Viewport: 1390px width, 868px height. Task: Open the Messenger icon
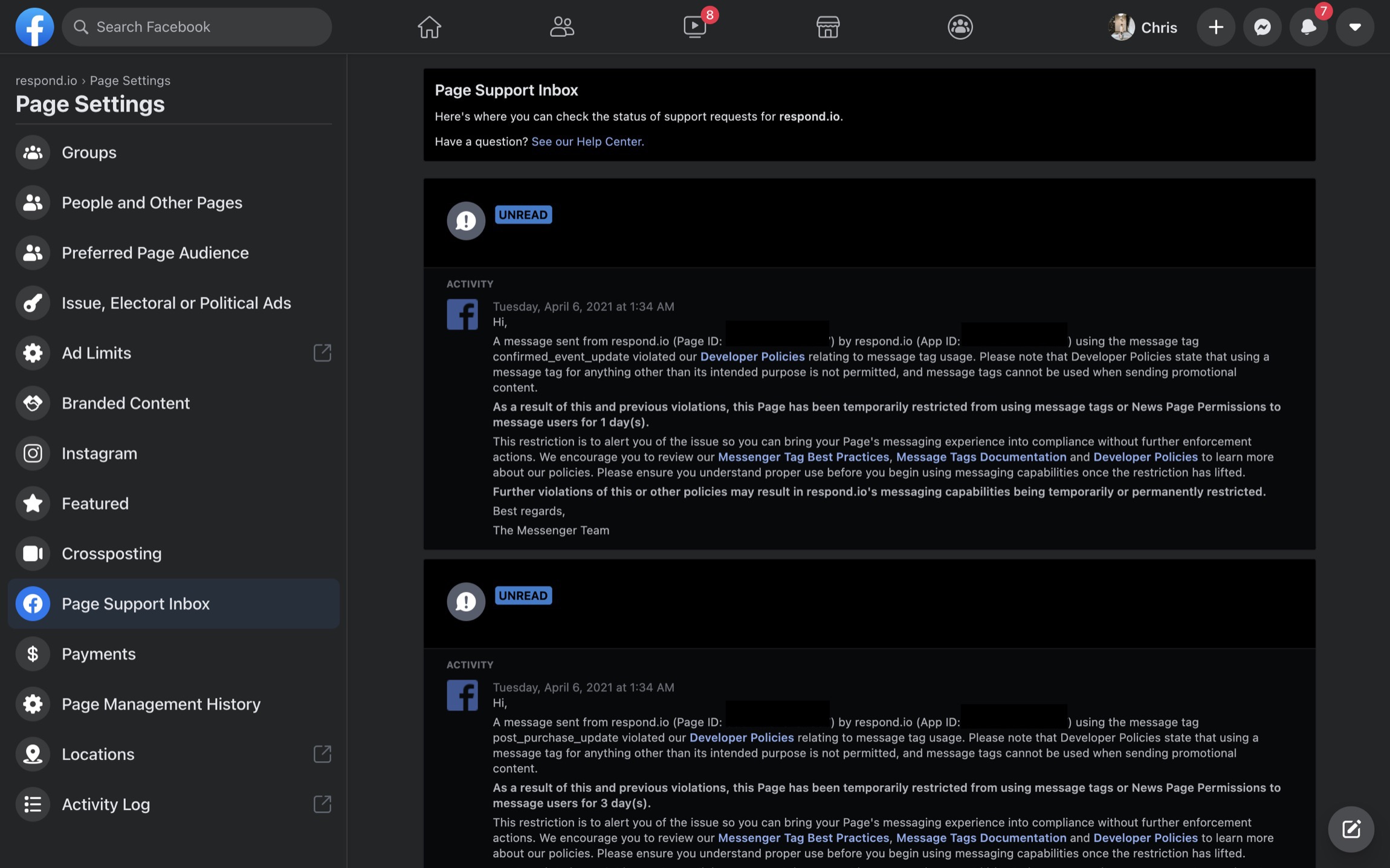tap(1262, 27)
